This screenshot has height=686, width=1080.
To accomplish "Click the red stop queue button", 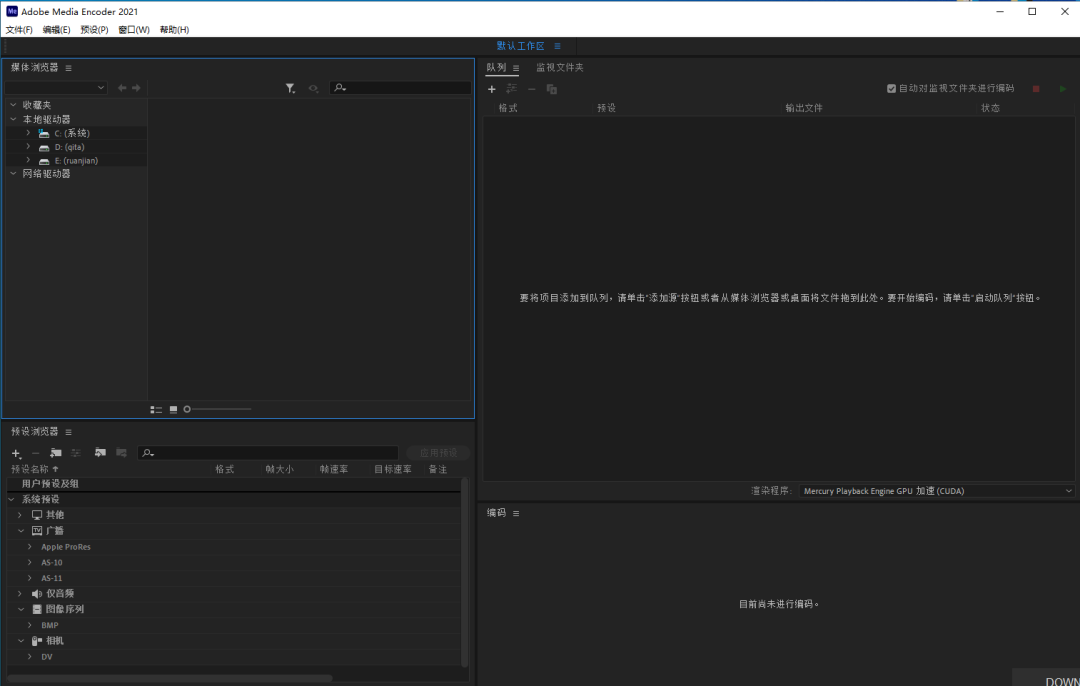I will (x=1036, y=89).
